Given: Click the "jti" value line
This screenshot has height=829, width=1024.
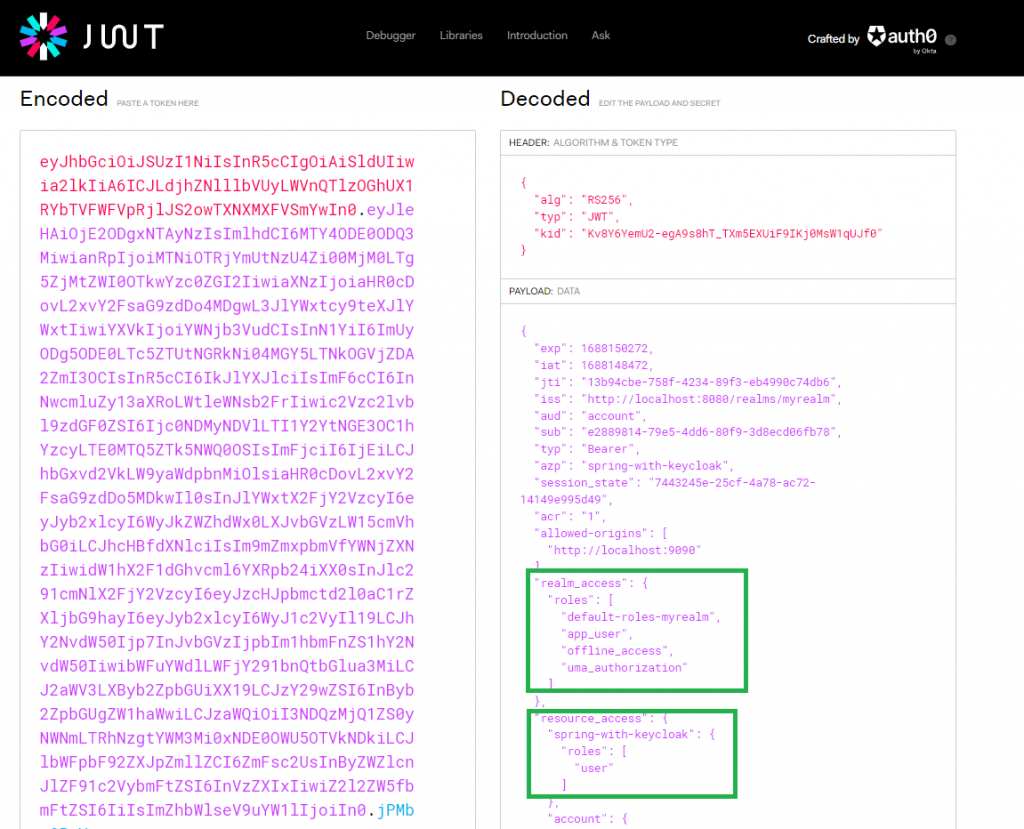Looking at the screenshot, I should point(688,382).
